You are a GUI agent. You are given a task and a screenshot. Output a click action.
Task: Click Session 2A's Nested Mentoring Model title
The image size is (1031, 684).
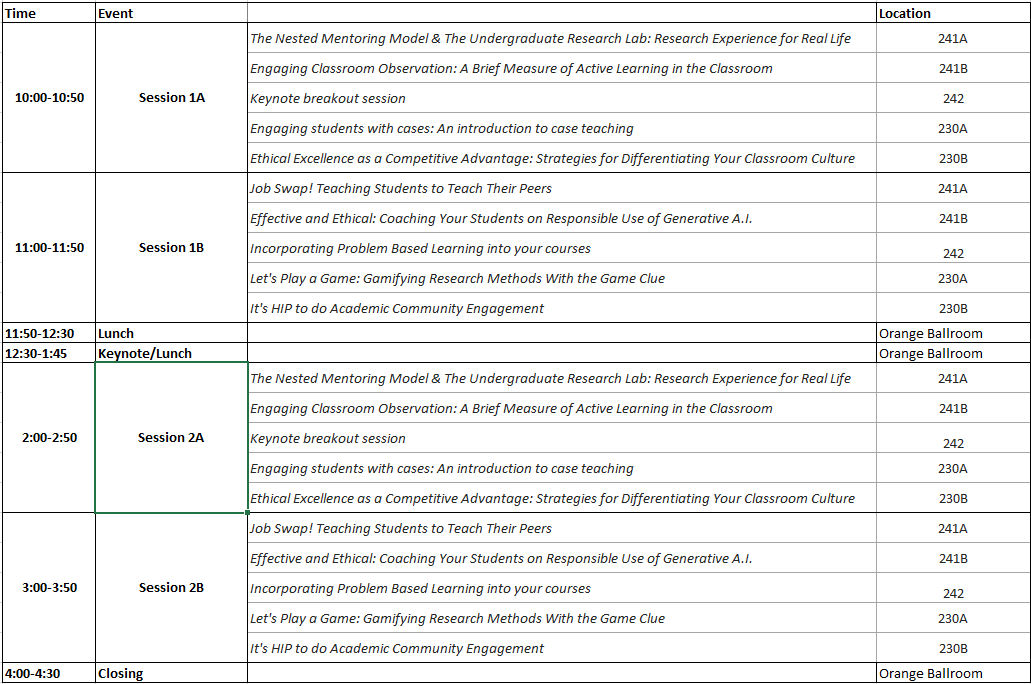pos(550,378)
